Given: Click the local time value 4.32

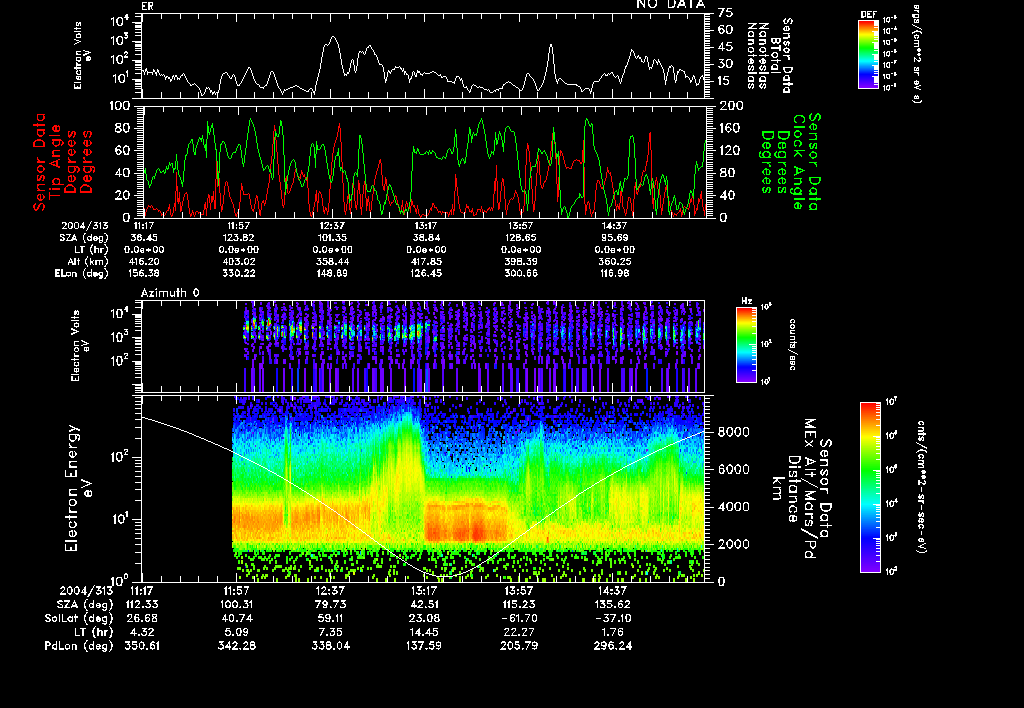Looking at the screenshot, I should (x=144, y=632).
